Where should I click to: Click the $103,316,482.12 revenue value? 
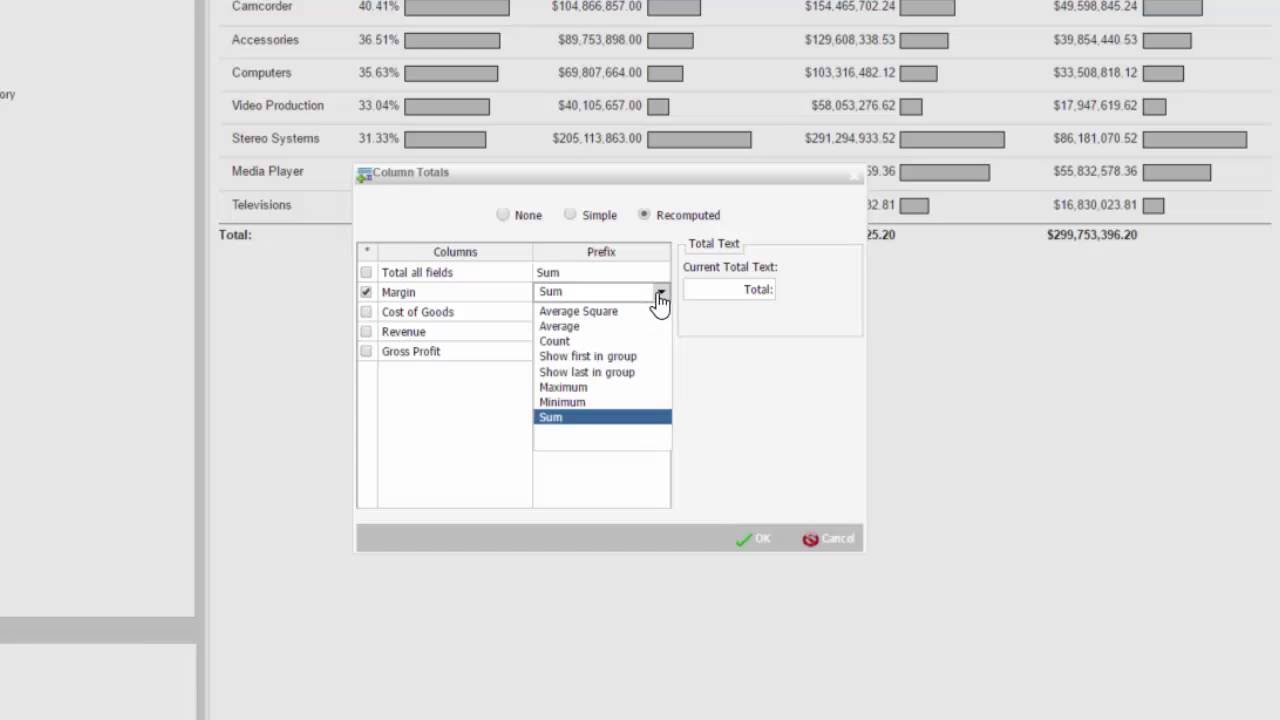tap(850, 73)
